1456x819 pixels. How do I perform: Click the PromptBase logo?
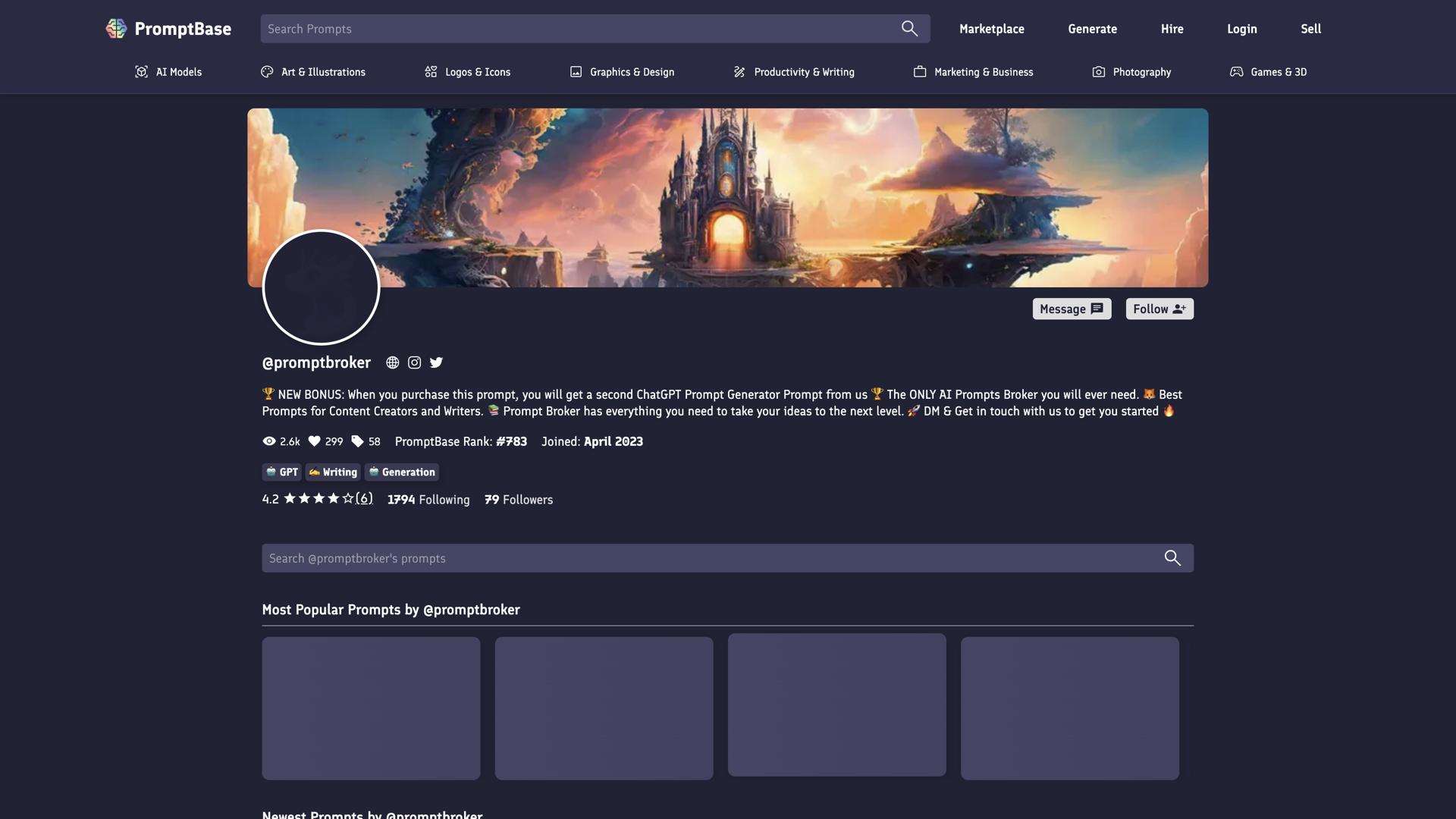click(168, 28)
